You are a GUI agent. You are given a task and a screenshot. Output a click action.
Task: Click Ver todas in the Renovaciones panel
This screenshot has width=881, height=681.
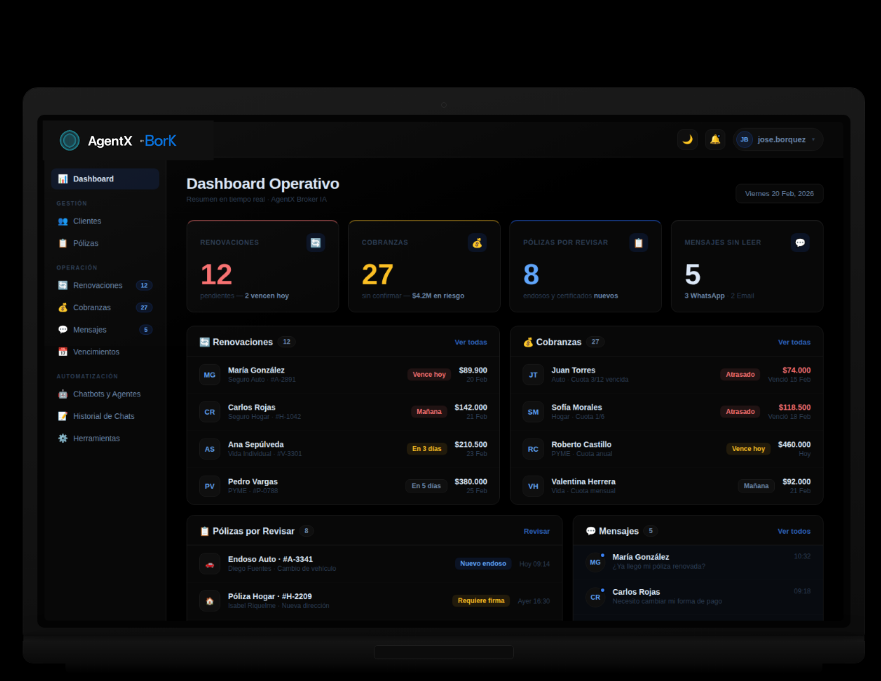pyautogui.click(x=470, y=342)
